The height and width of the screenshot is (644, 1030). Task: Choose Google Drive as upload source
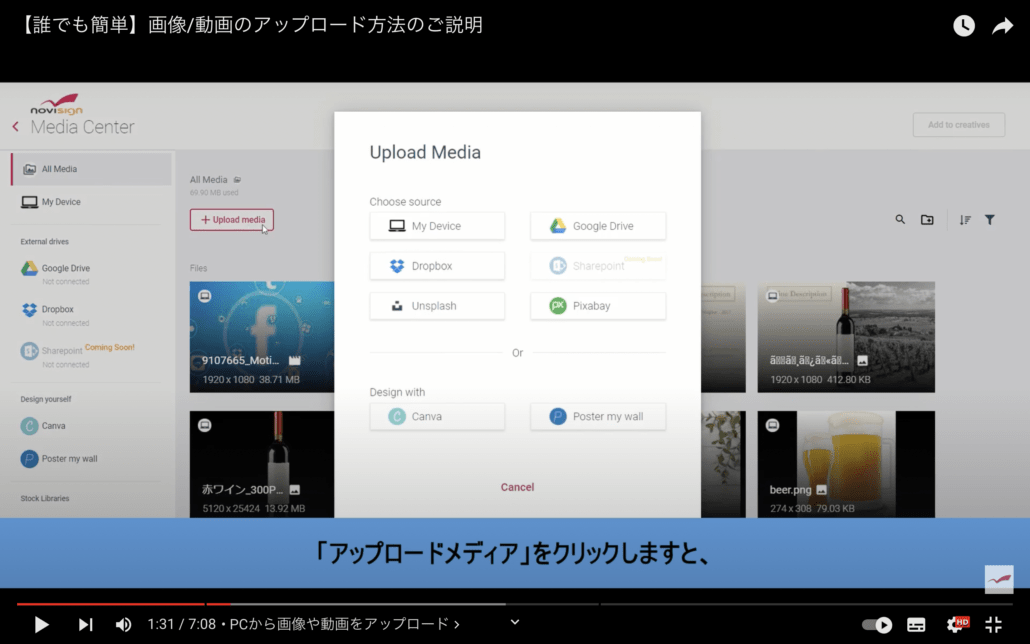click(x=598, y=225)
